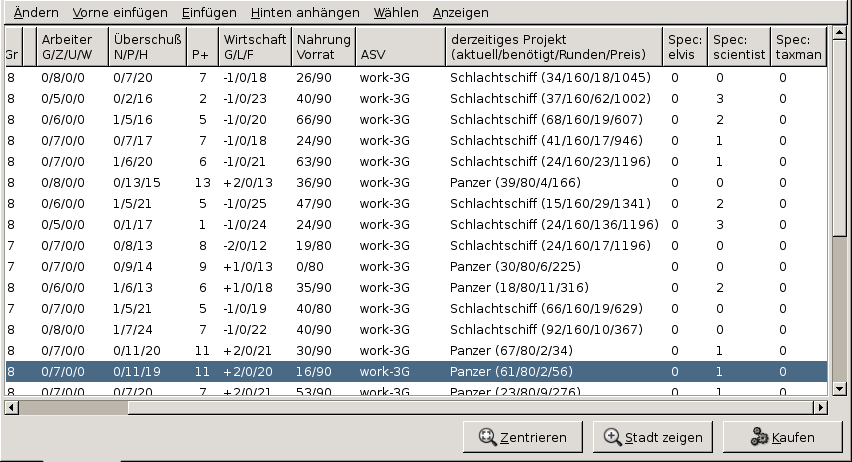Click the 0/80 food stock cell
This screenshot has width=852, height=462.
(x=310, y=267)
